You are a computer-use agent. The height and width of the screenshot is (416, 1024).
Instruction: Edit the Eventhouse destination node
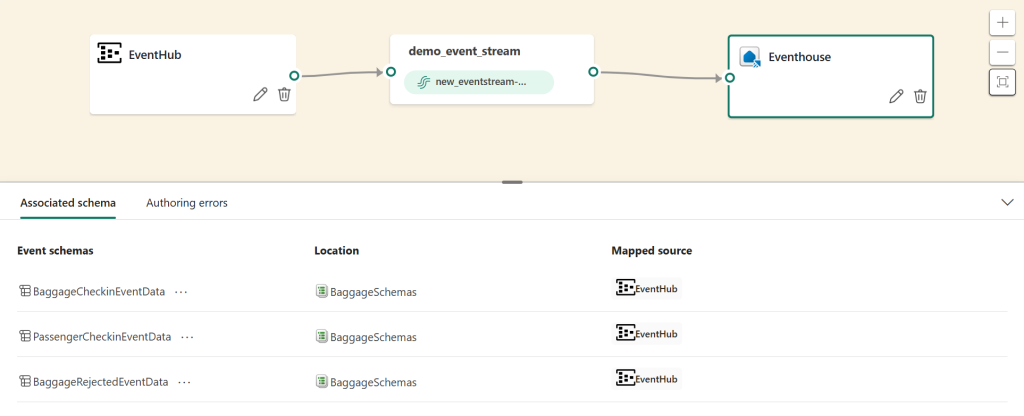pos(896,96)
